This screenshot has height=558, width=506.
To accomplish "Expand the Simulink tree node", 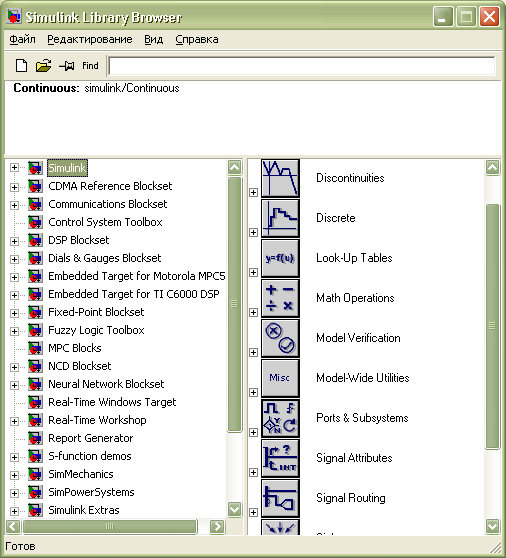I will pyautogui.click(x=14, y=168).
